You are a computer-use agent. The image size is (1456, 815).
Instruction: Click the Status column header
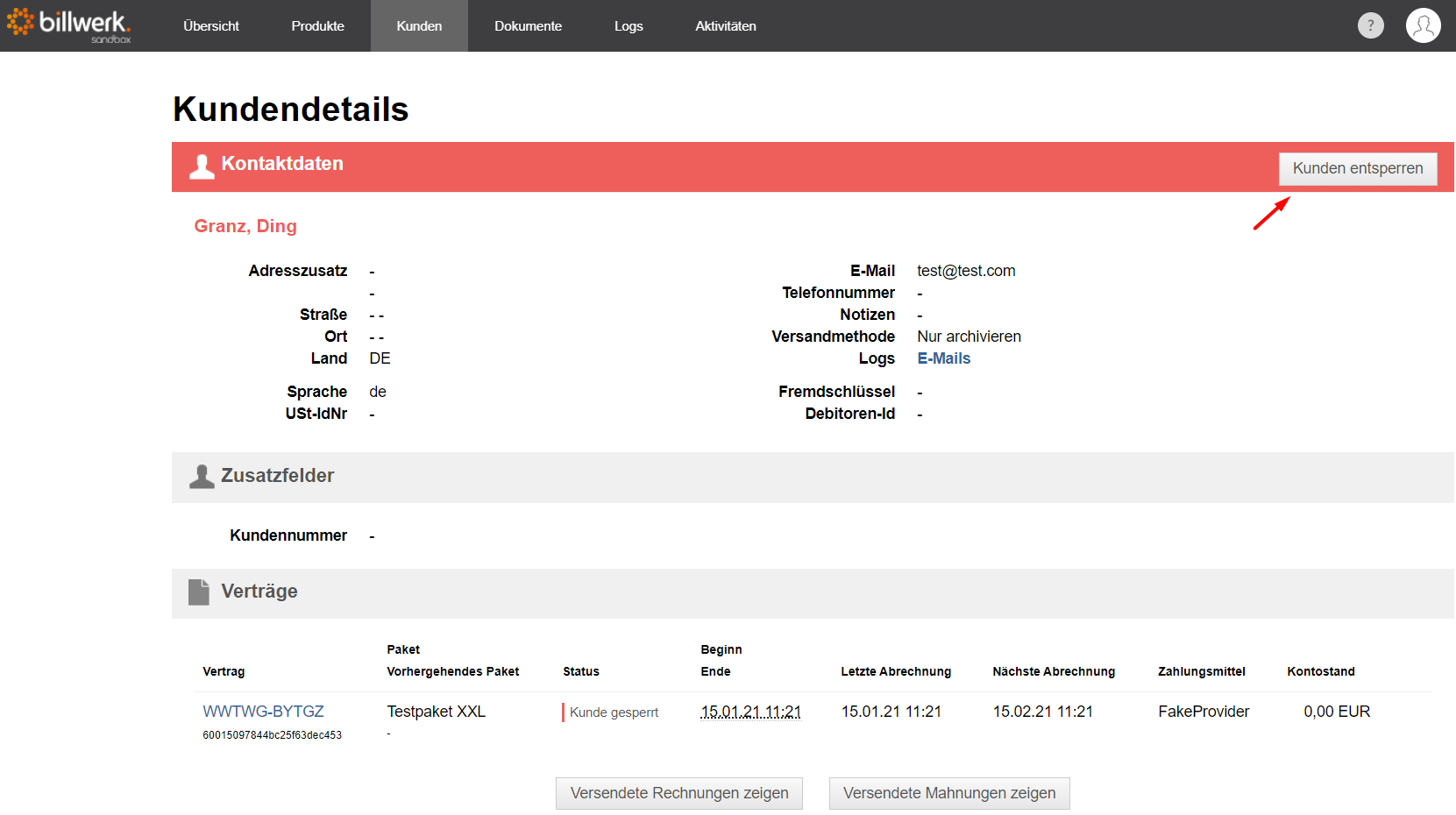coord(581,671)
